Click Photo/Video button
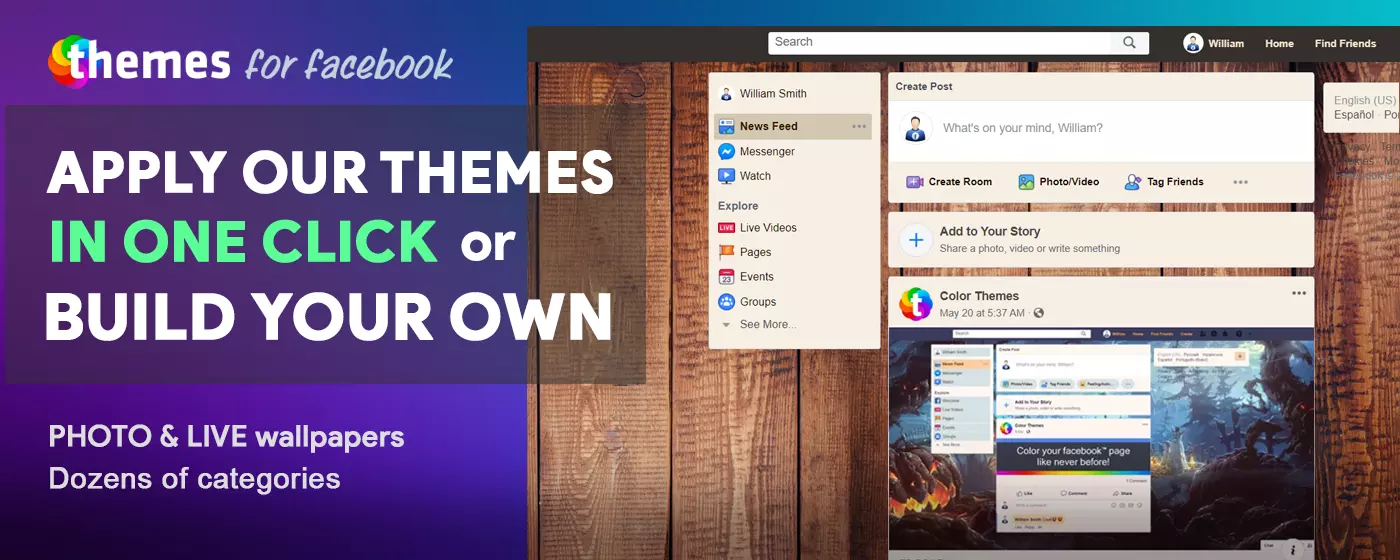Image resolution: width=1400 pixels, height=560 pixels. (1059, 182)
